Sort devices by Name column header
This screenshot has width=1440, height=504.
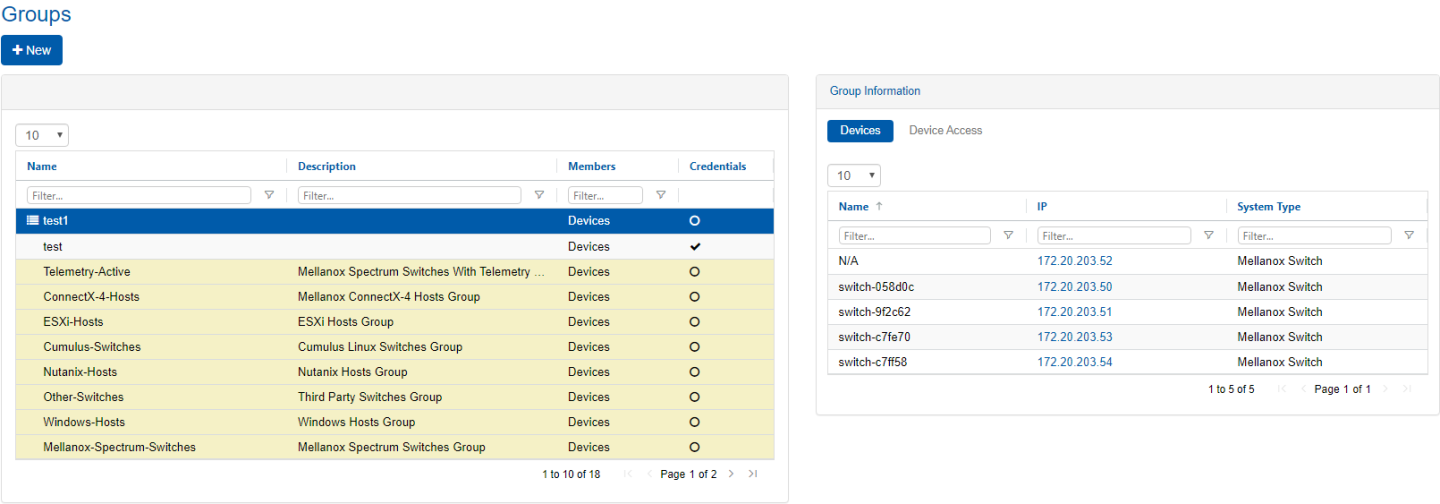[x=854, y=207]
